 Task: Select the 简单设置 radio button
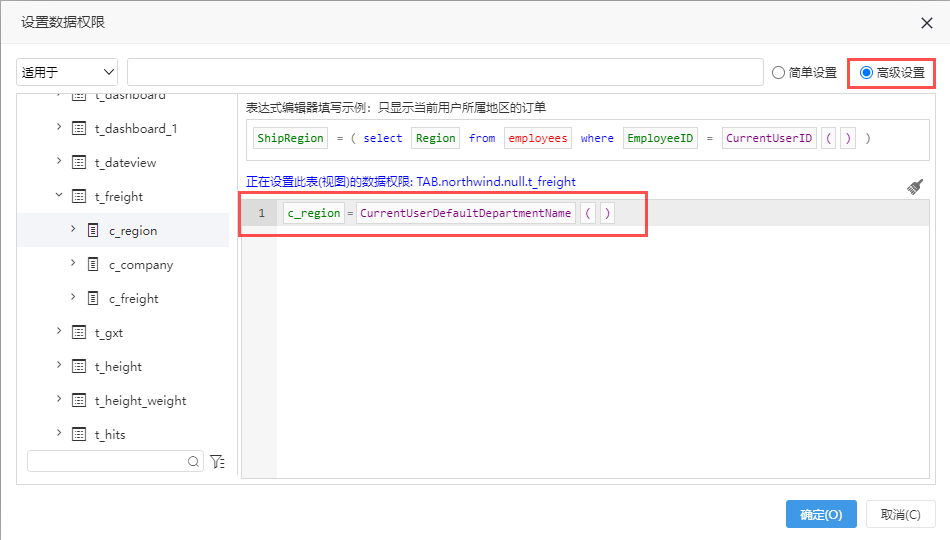tap(779, 73)
